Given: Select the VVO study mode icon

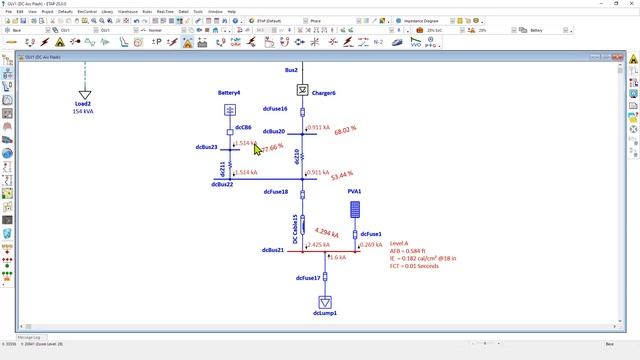Looking at the screenshot, I should click(416, 42).
